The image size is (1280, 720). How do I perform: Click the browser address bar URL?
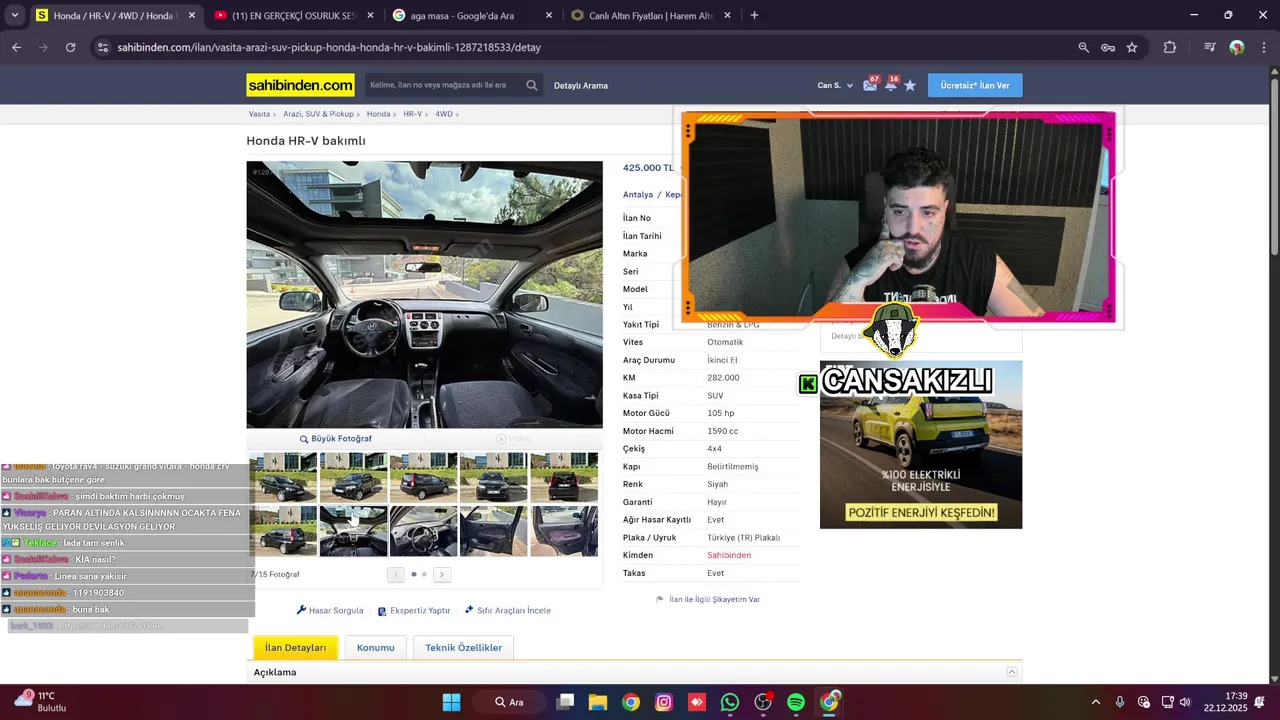click(329, 47)
